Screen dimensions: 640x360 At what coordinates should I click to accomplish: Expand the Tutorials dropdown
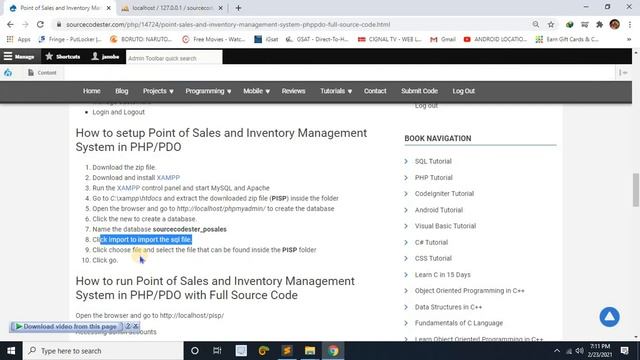[x=336, y=91]
